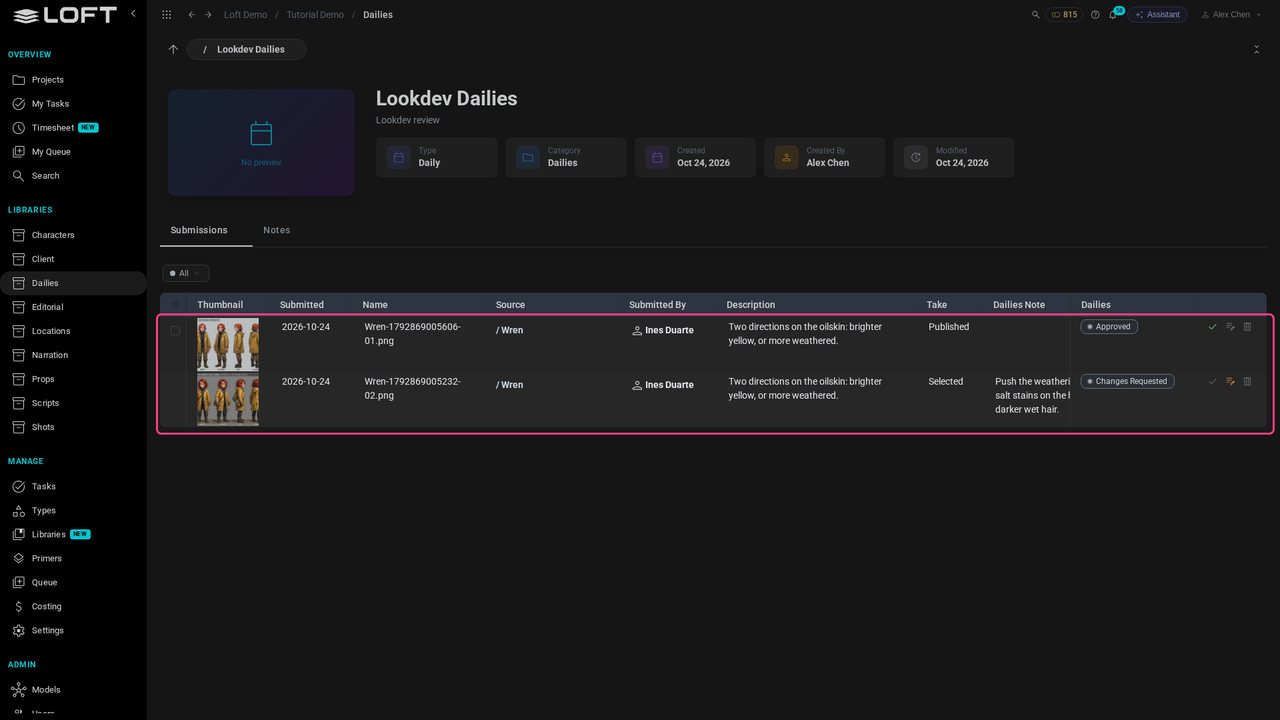Tick the checkbox for Wren 01.png row

(175, 331)
